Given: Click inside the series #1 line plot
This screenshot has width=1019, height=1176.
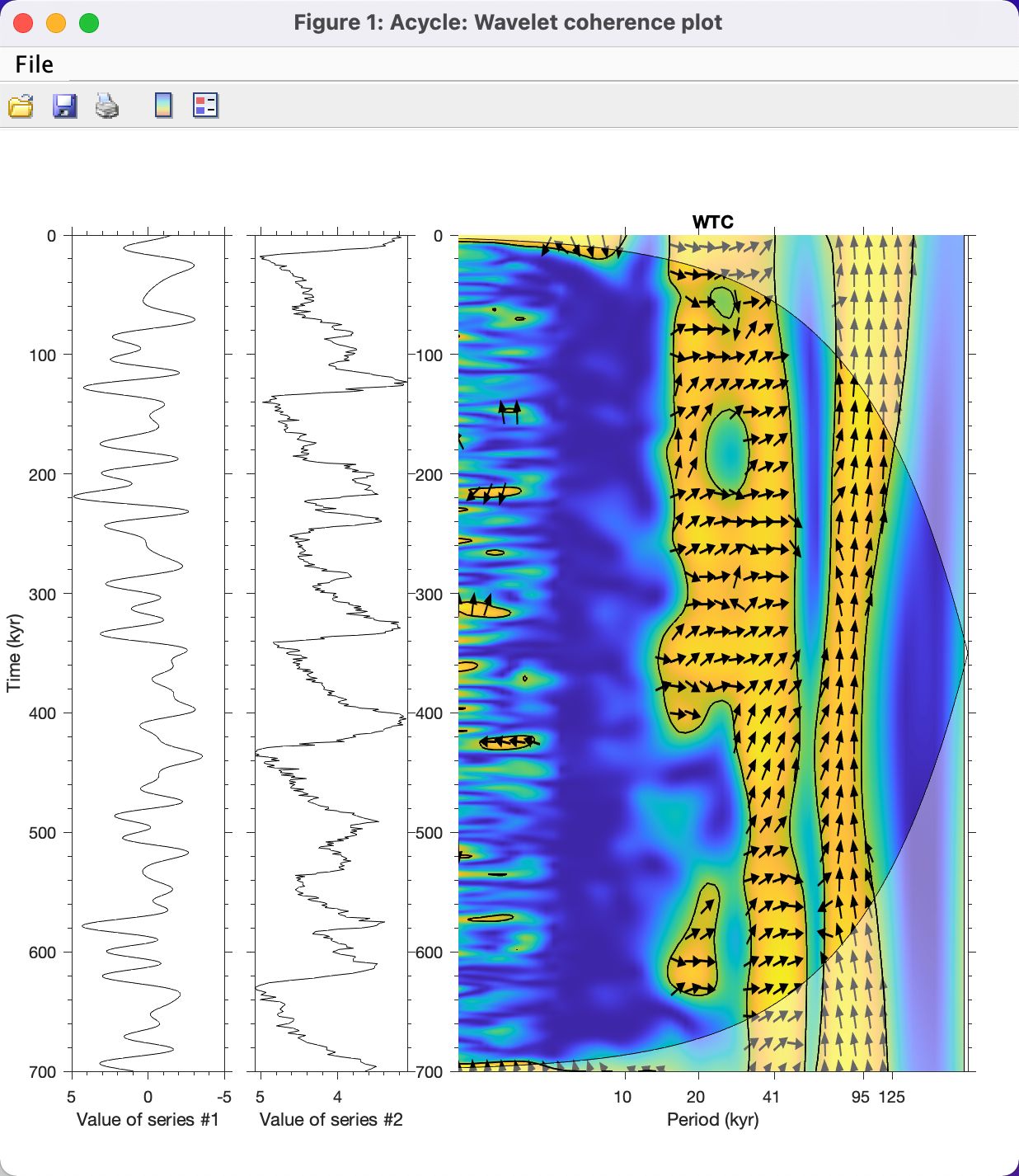Looking at the screenshot, I should click(148, 653).
